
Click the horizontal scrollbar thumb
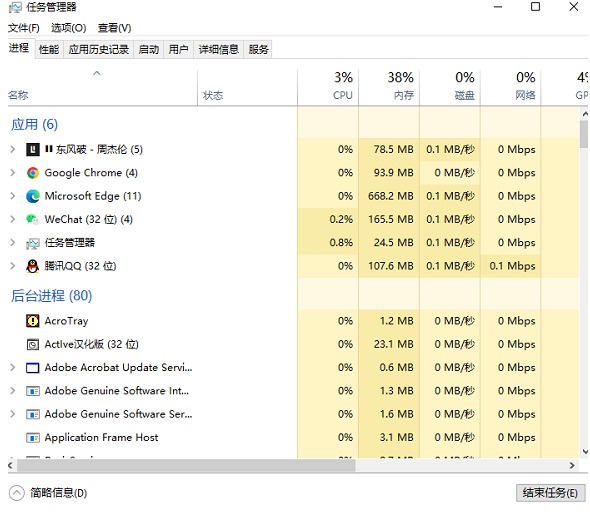[186, 466]
